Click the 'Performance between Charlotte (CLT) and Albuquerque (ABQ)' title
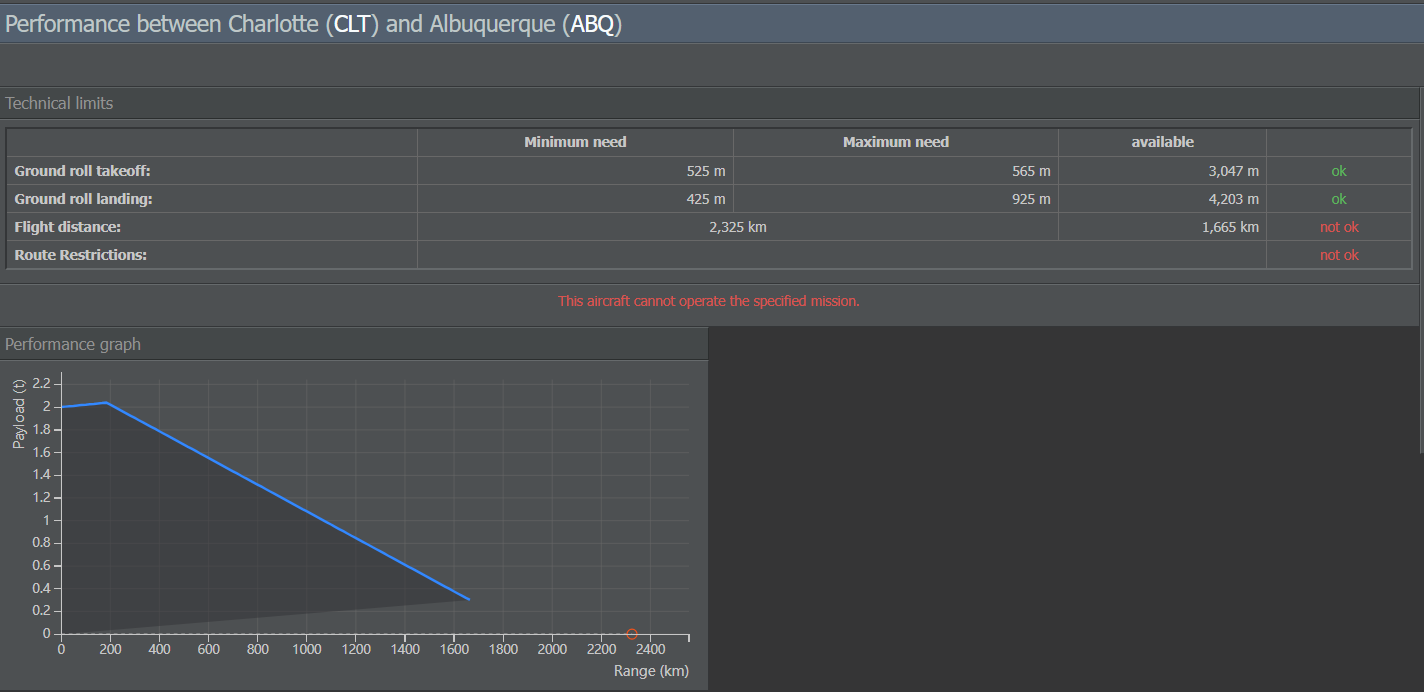The width and height of the screenshot is (1424, 692). tap(314, 25)
